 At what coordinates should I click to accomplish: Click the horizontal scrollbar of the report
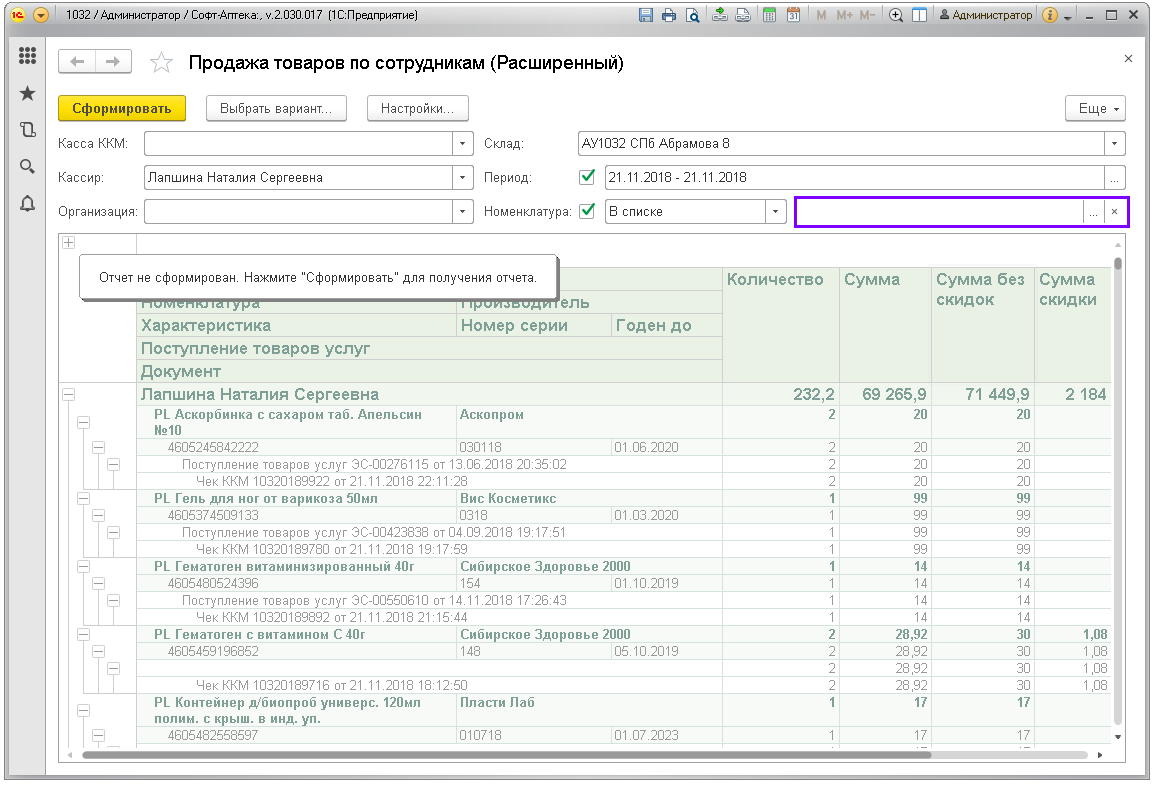[x=500, y=755]
